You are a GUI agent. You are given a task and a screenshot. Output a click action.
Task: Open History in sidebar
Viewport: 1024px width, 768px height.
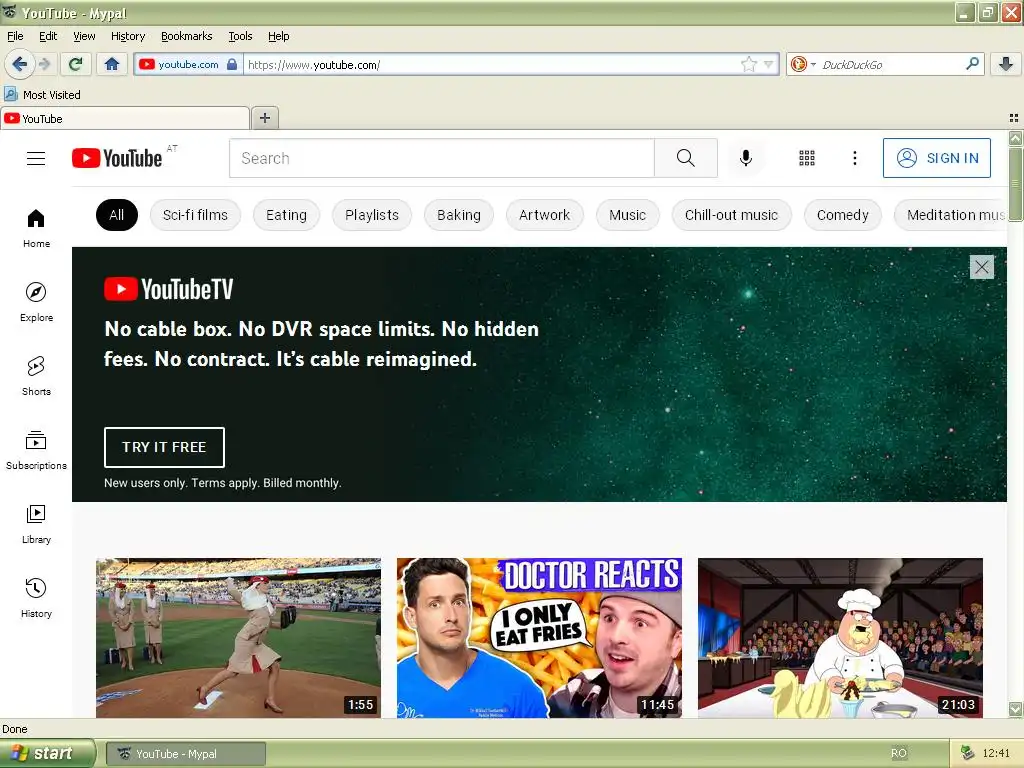click(x=37, y=598)
